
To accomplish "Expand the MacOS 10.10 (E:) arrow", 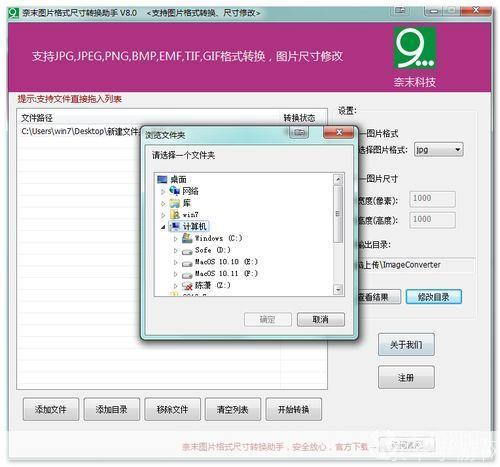I will 175,262.
